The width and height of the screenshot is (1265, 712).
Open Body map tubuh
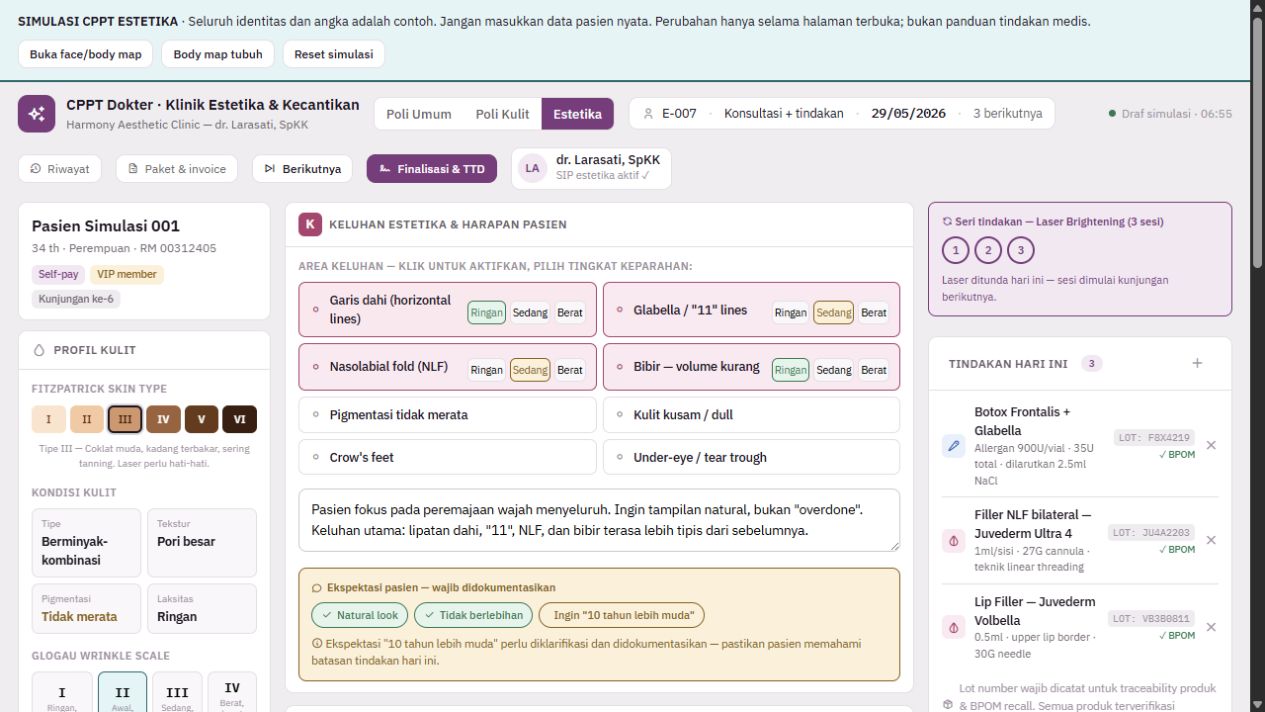218,54
